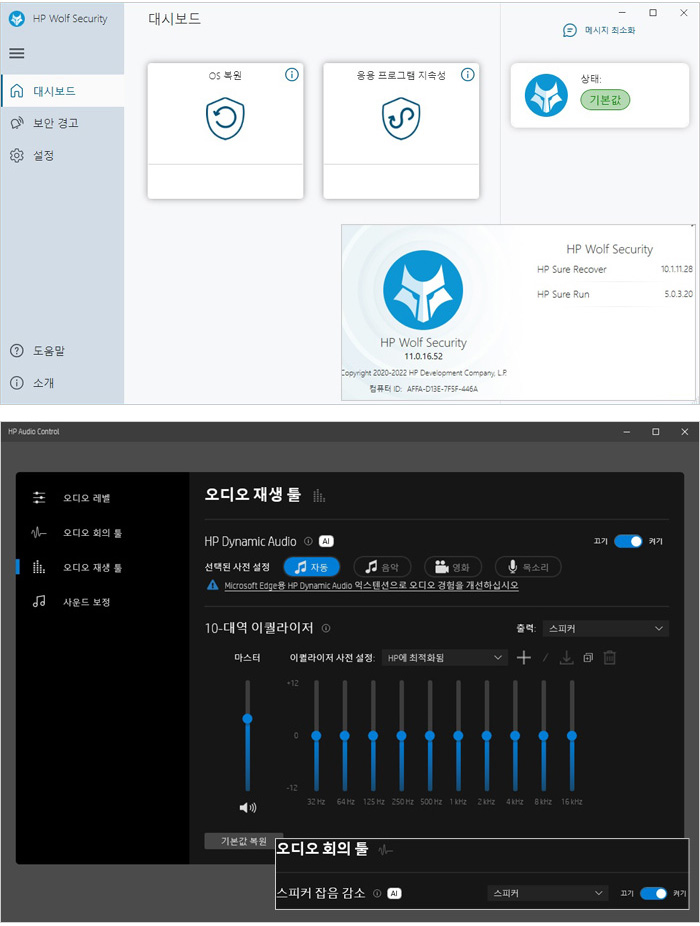
Task: Open 도움말 in Wolf Security sidebar
Action: 63,351
